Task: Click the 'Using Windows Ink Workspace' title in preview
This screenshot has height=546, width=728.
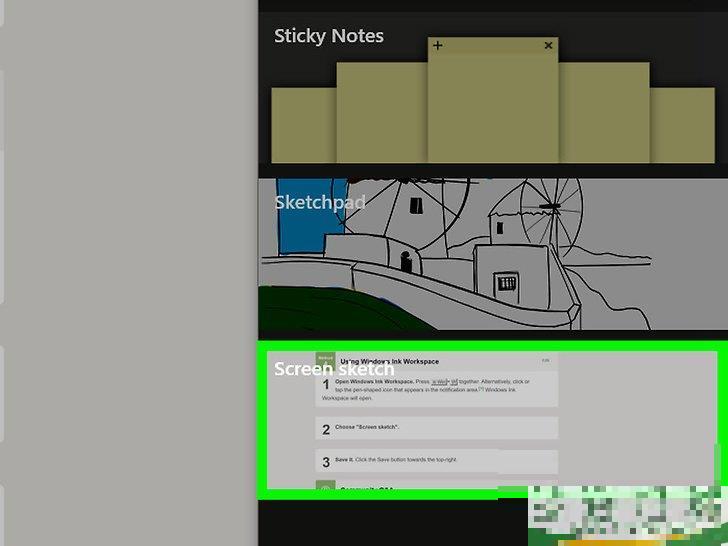Action: pyautogui.click(x=390, y=361)
